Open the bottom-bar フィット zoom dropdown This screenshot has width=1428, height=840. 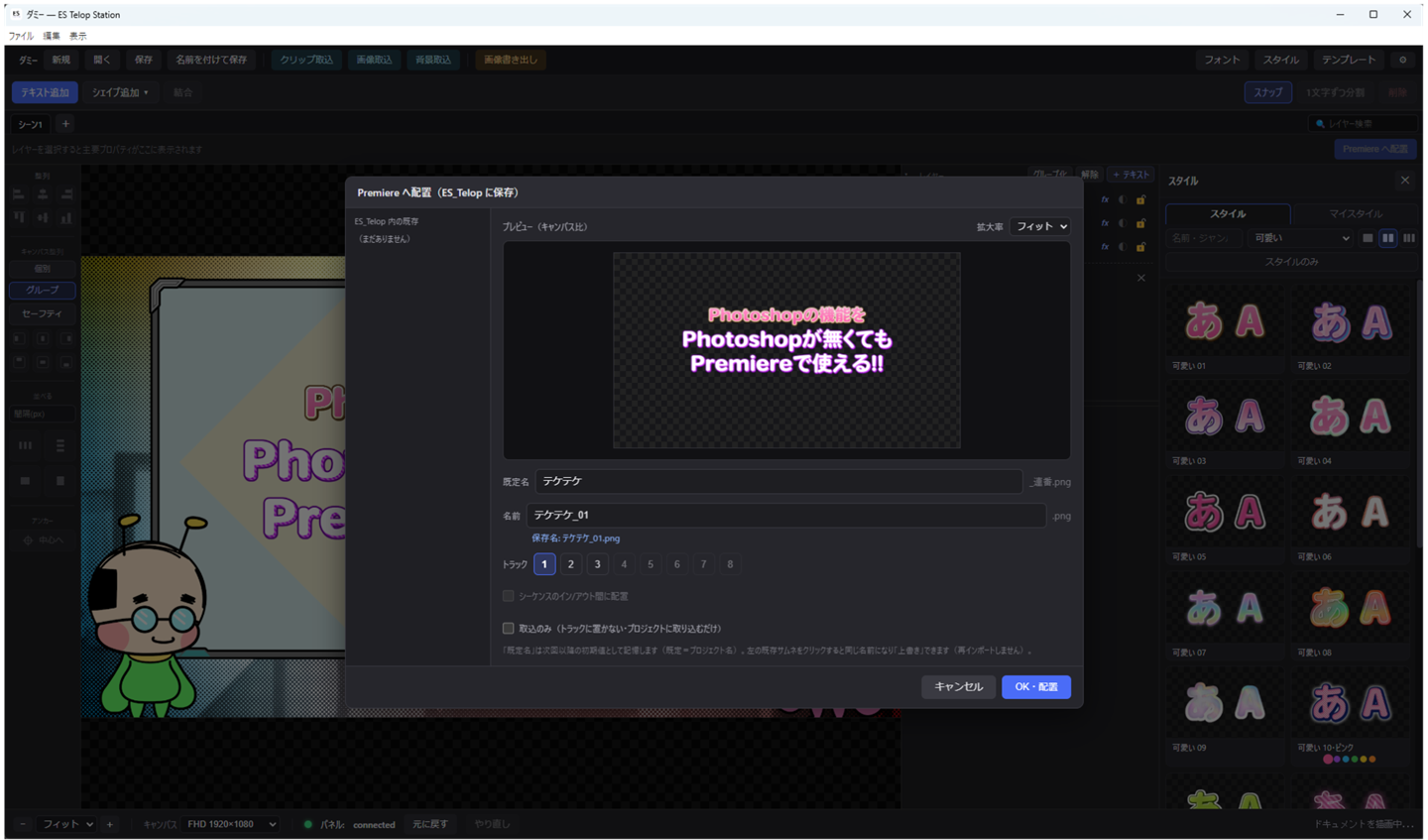(x=66, y=824)
